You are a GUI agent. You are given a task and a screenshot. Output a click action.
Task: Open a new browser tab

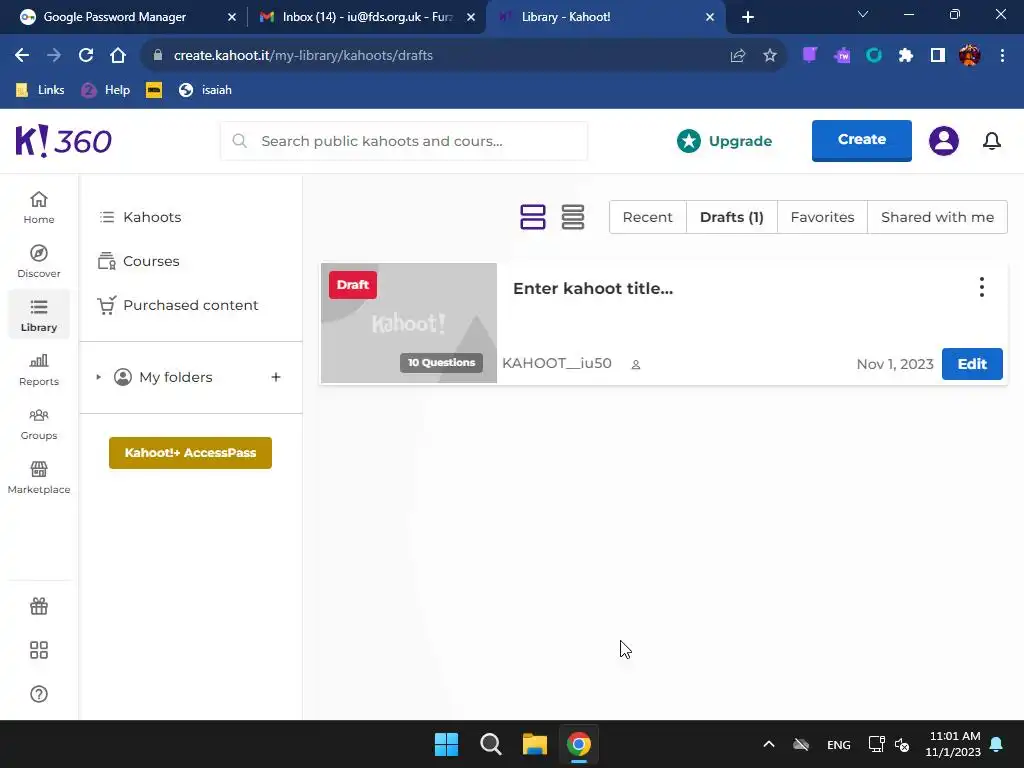click(x=748, y=17)
